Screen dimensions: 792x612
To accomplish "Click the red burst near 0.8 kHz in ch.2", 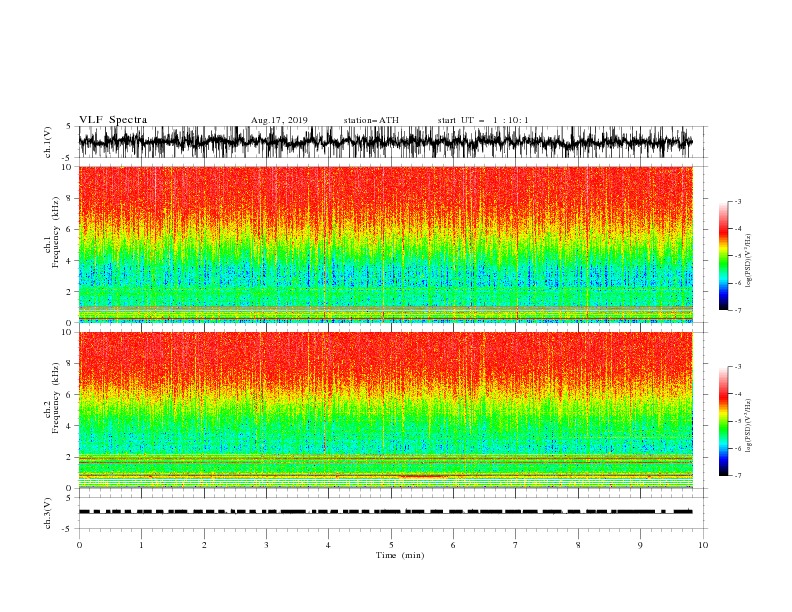I will pyautogui.click(x=422, y=476).
